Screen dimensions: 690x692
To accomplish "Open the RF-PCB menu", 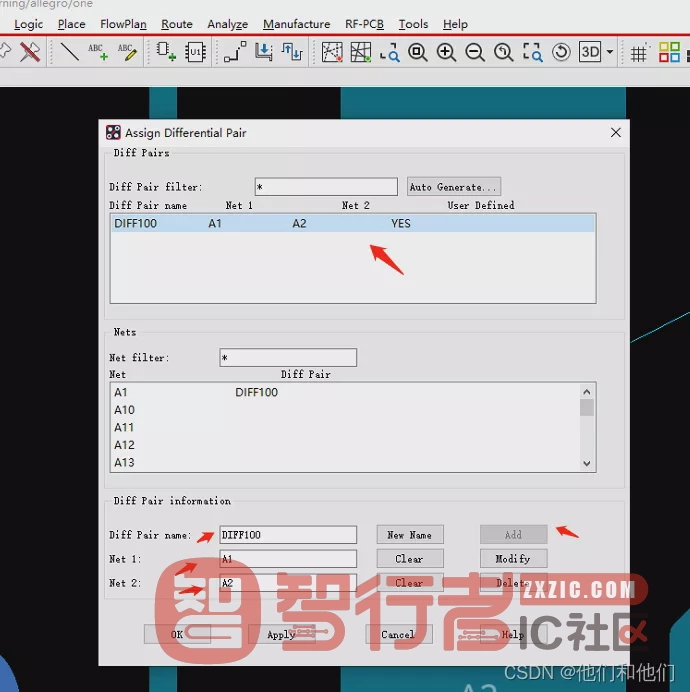I will click(364, 24).
